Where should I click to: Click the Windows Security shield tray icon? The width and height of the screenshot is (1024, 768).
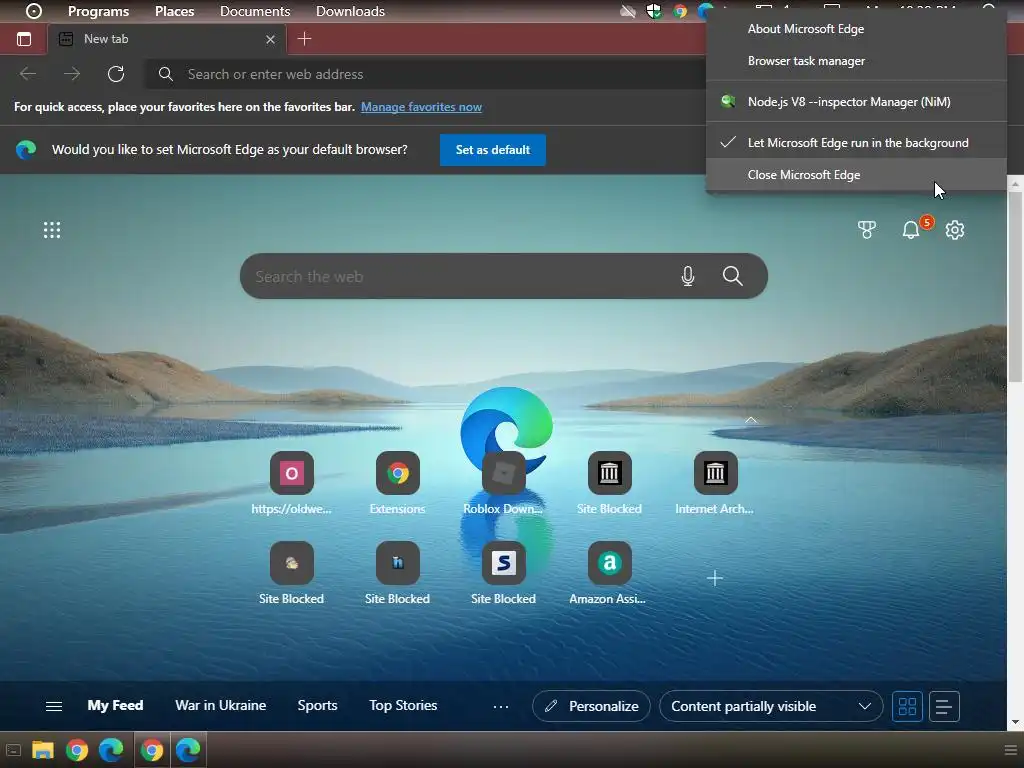654,11
